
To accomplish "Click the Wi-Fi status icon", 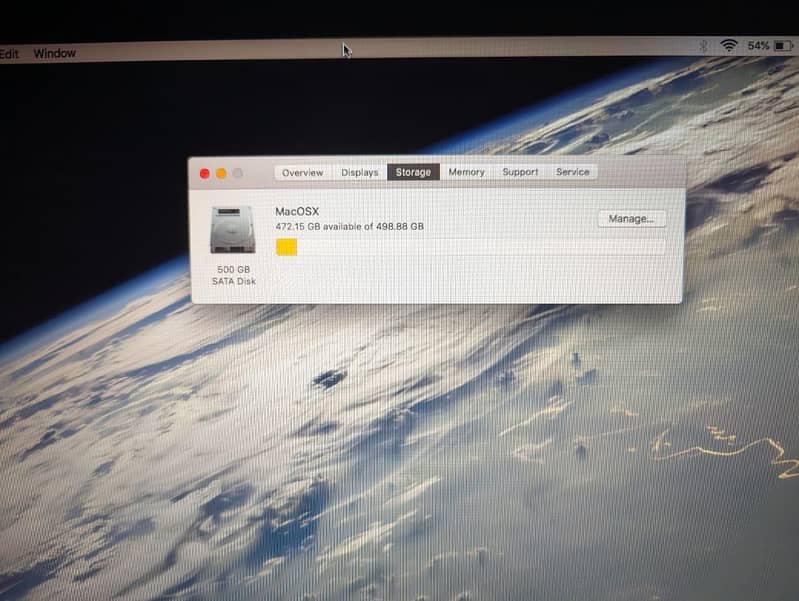I will 729,45.
